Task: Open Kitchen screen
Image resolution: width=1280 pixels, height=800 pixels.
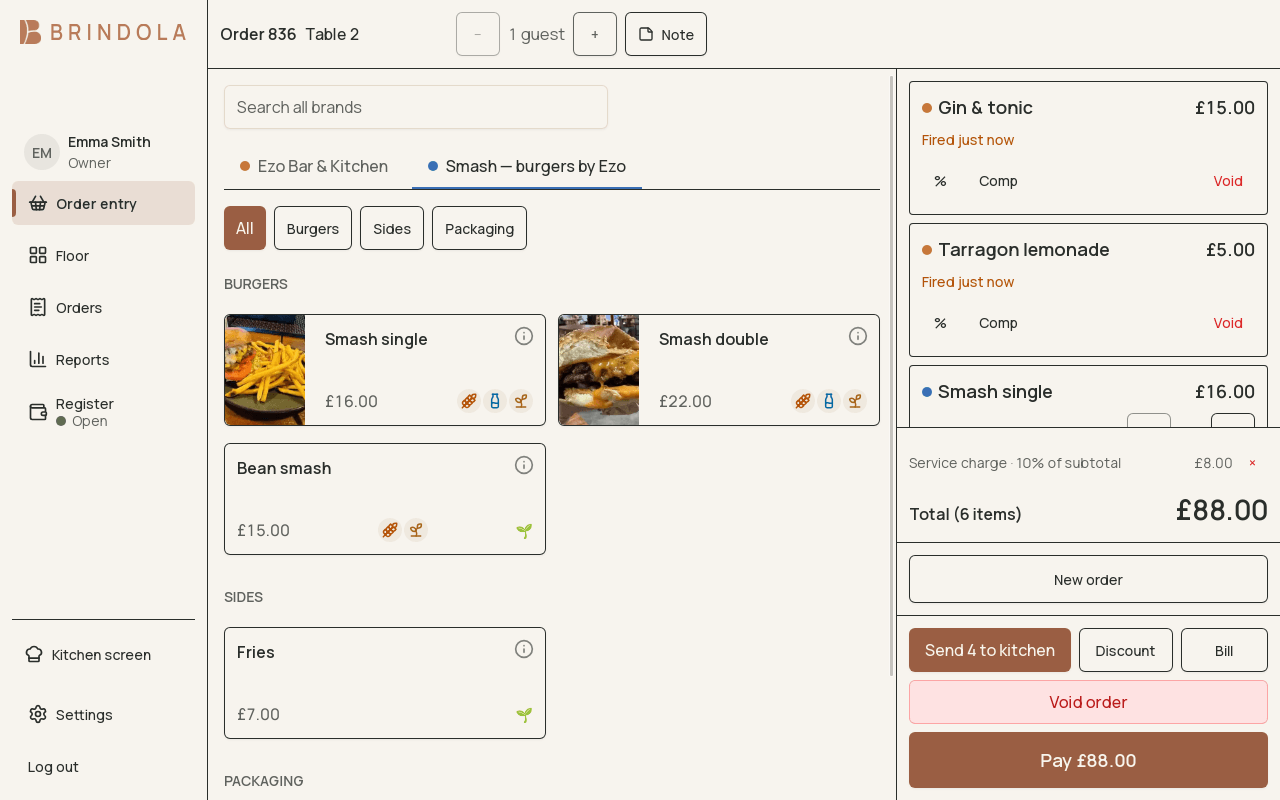Action: click(x=103, y=654)
